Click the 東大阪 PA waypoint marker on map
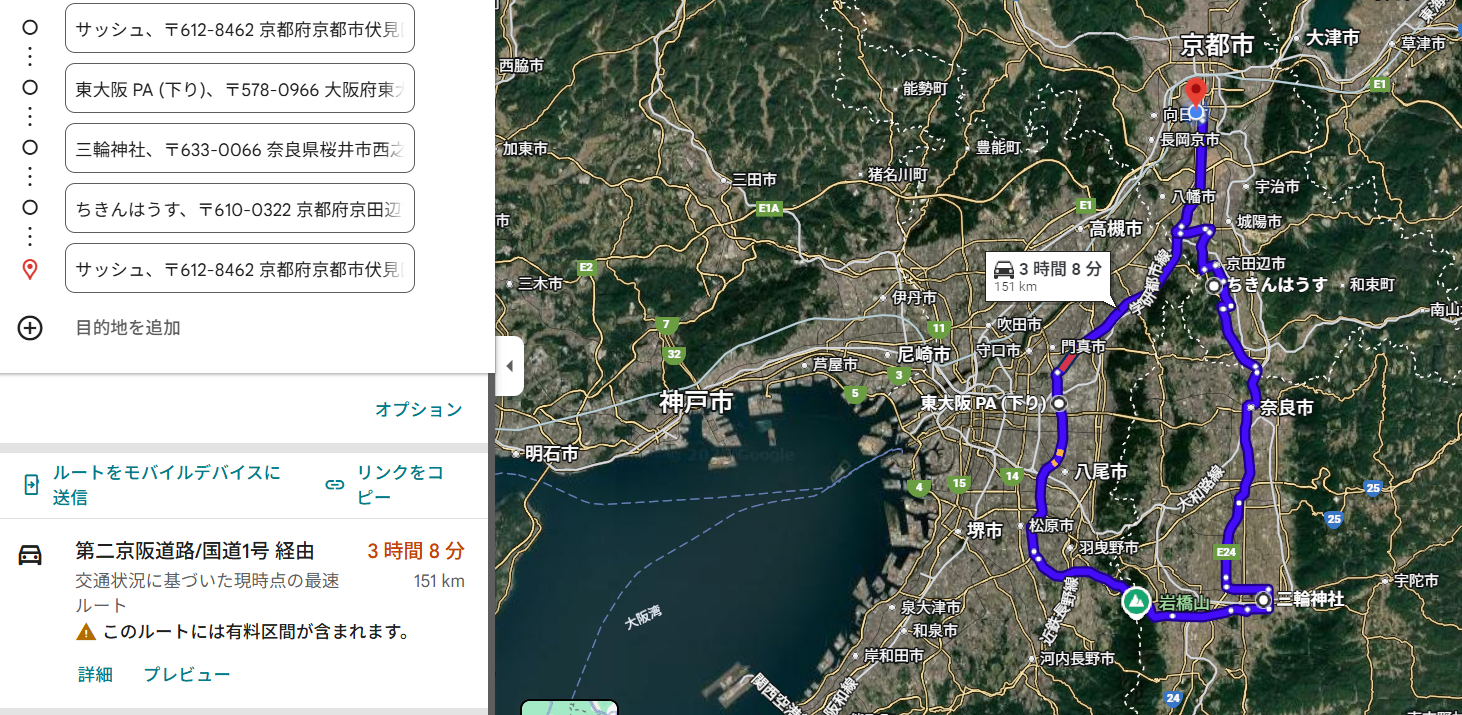Screen dimensions: 1462x715 pos(1059,403)
